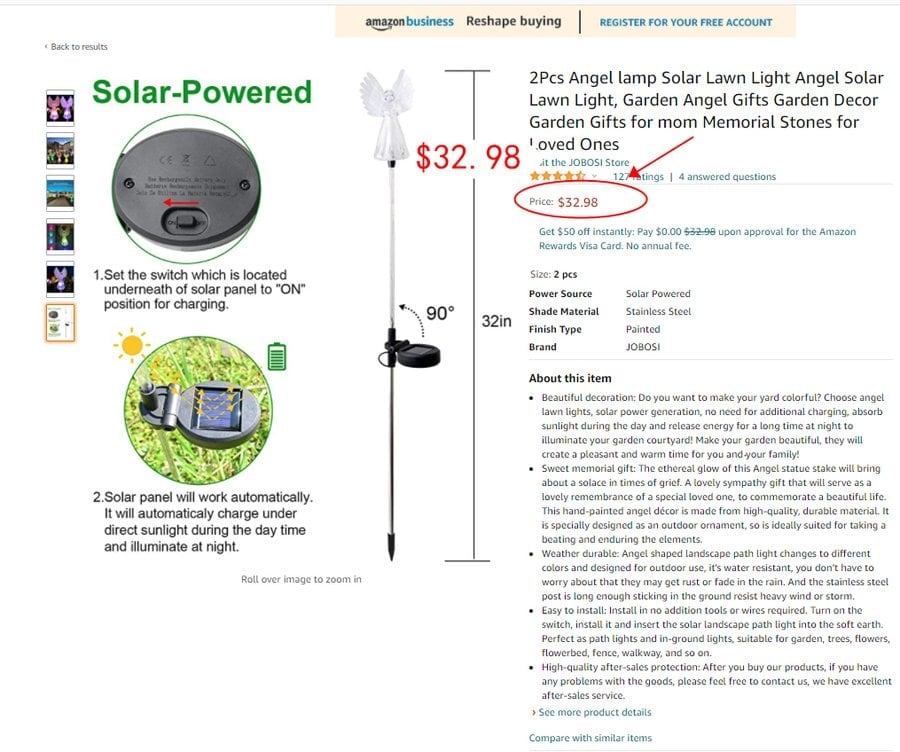Select the first pink angel thumbnail

point(60,108)
